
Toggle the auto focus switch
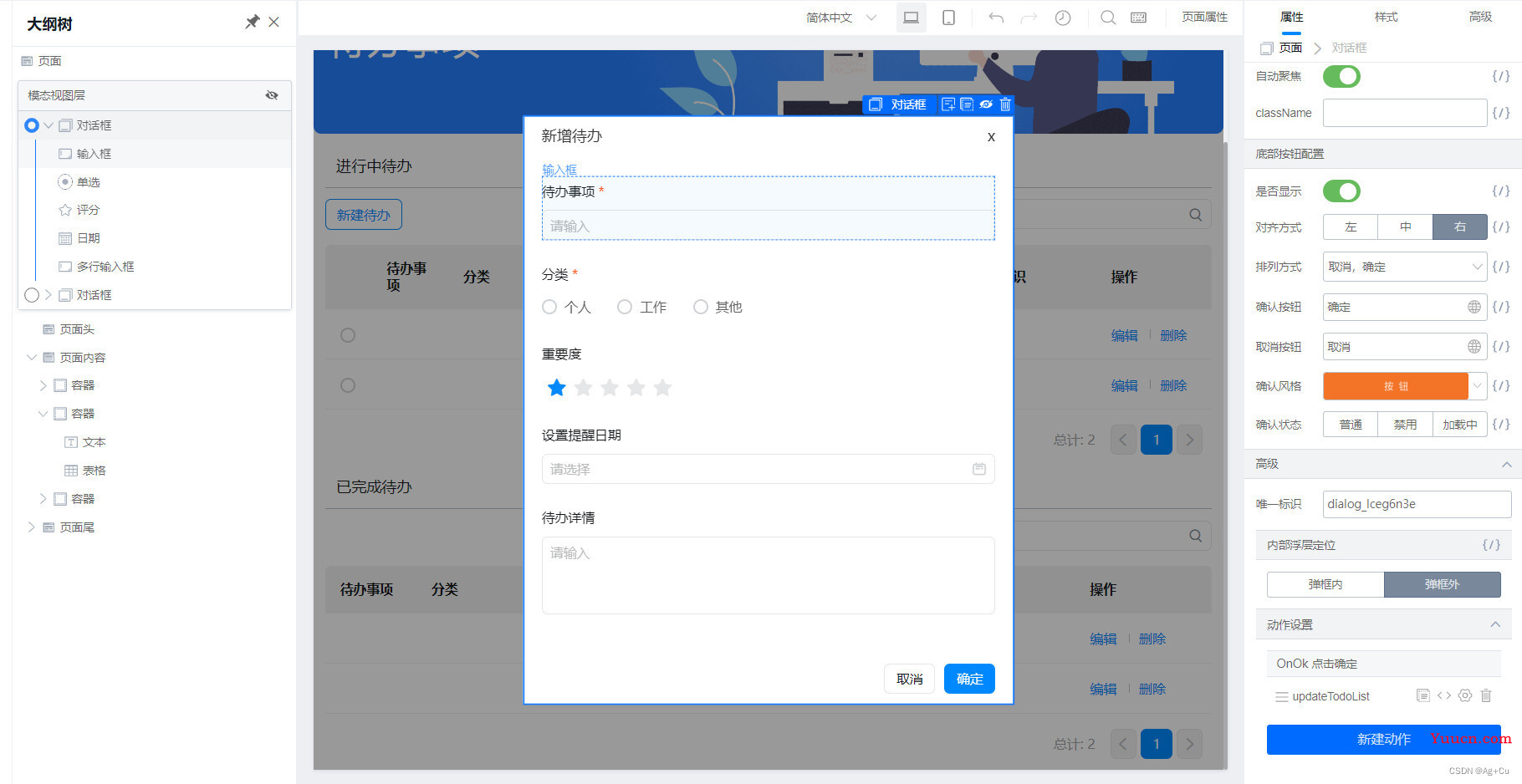1341,77
